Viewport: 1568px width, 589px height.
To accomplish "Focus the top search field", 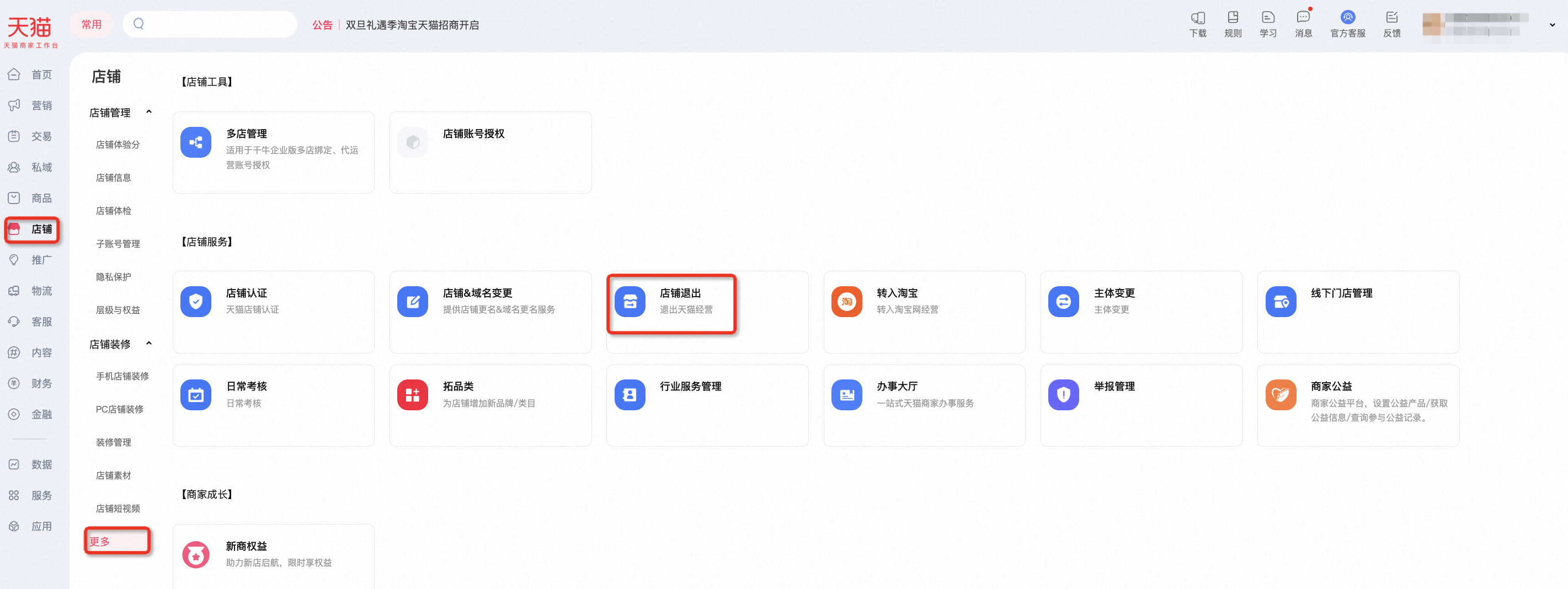I will coord(210,24).
